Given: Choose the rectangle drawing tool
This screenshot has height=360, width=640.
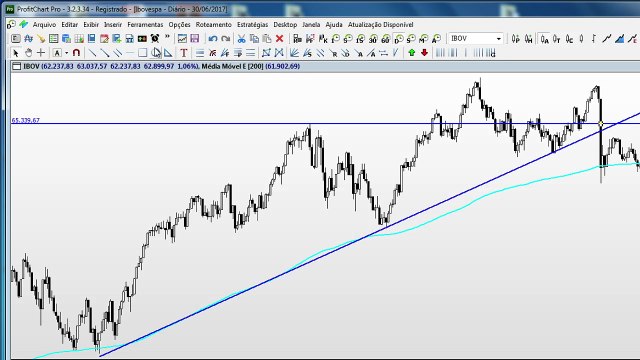Looking at the screenshot, I should [142, 53].
